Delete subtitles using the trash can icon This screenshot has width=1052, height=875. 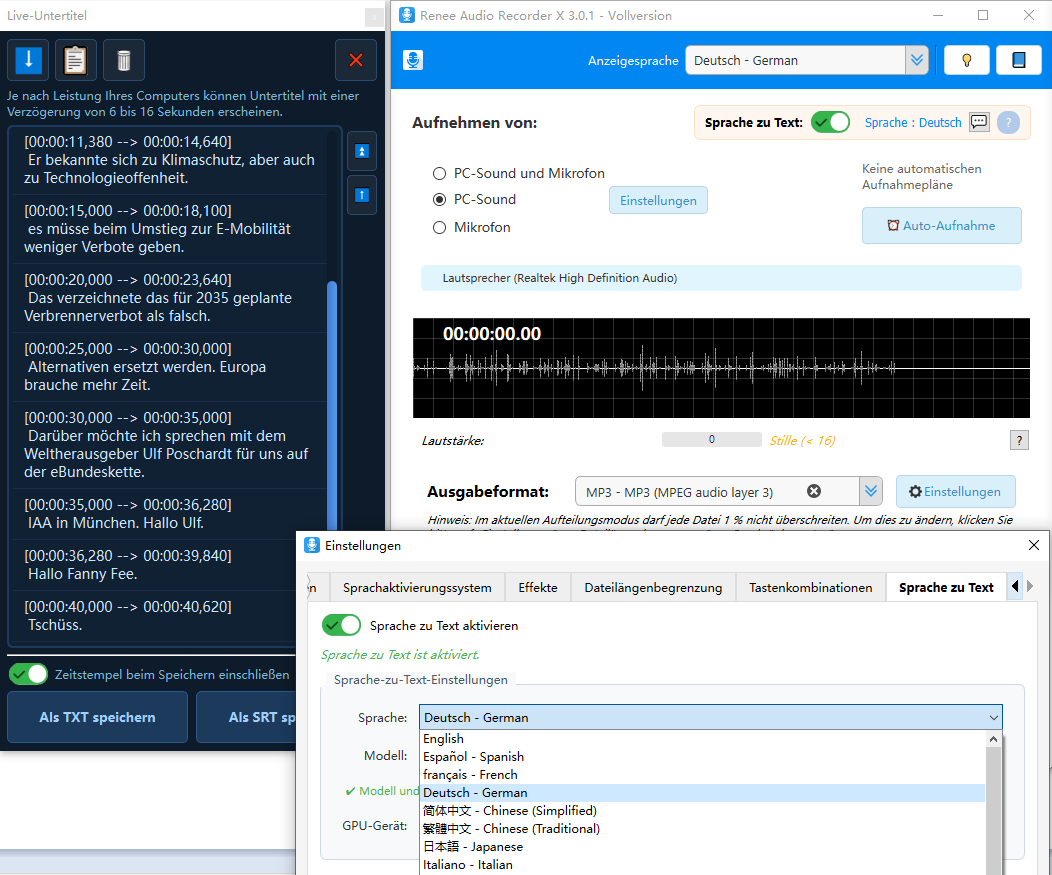(123, 60)
